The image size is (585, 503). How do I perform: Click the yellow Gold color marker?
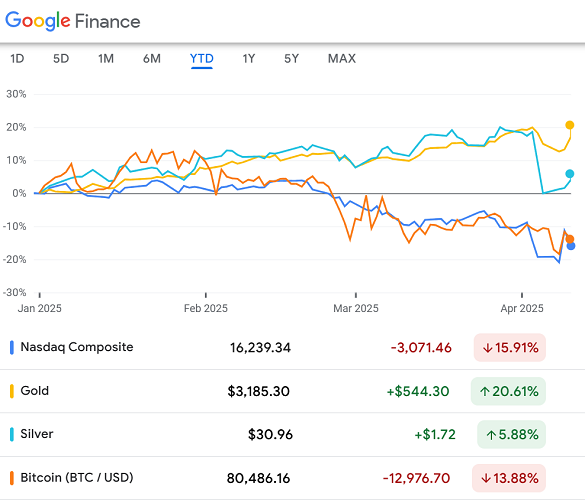12,391
